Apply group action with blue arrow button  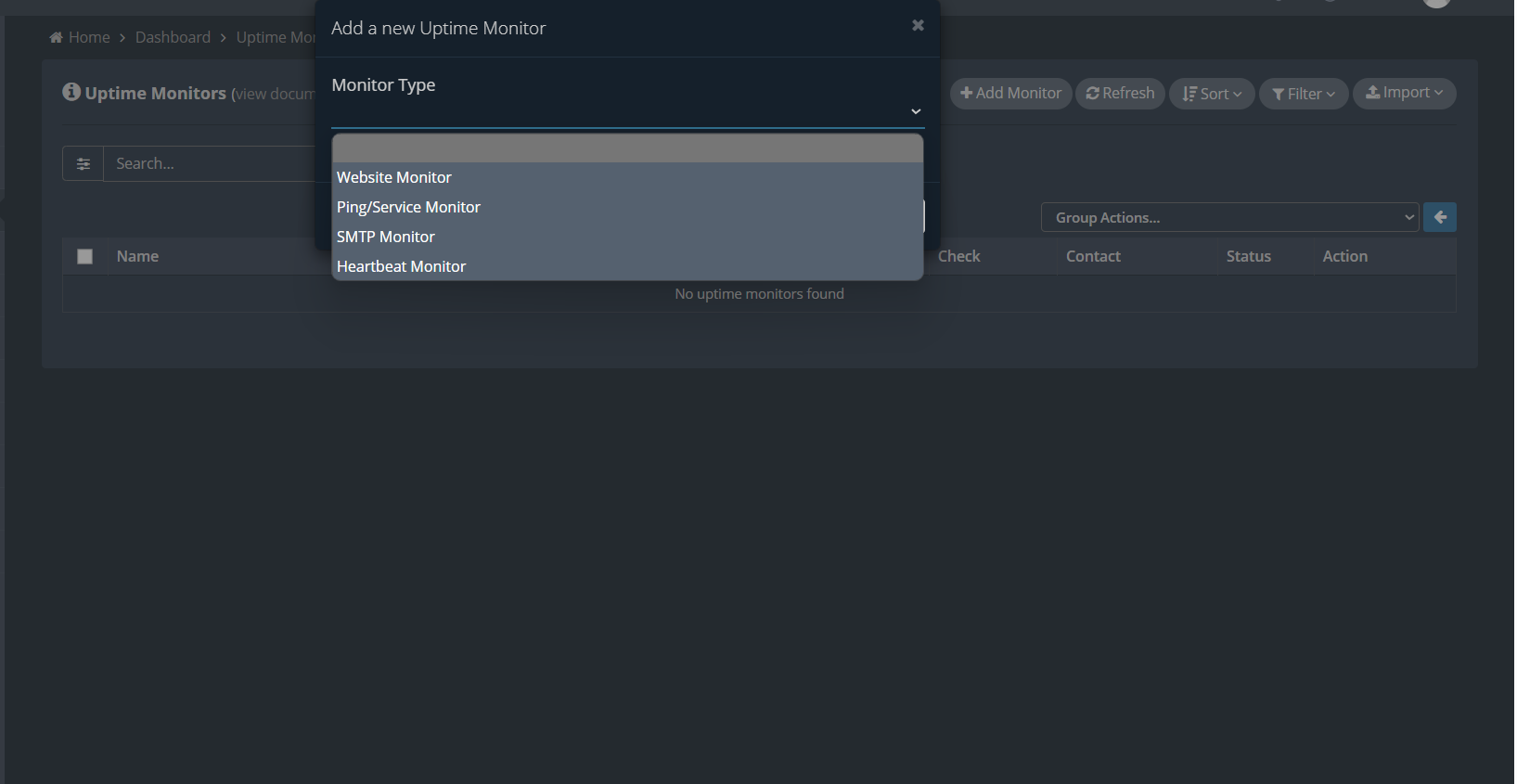[x=1440, y=217]
